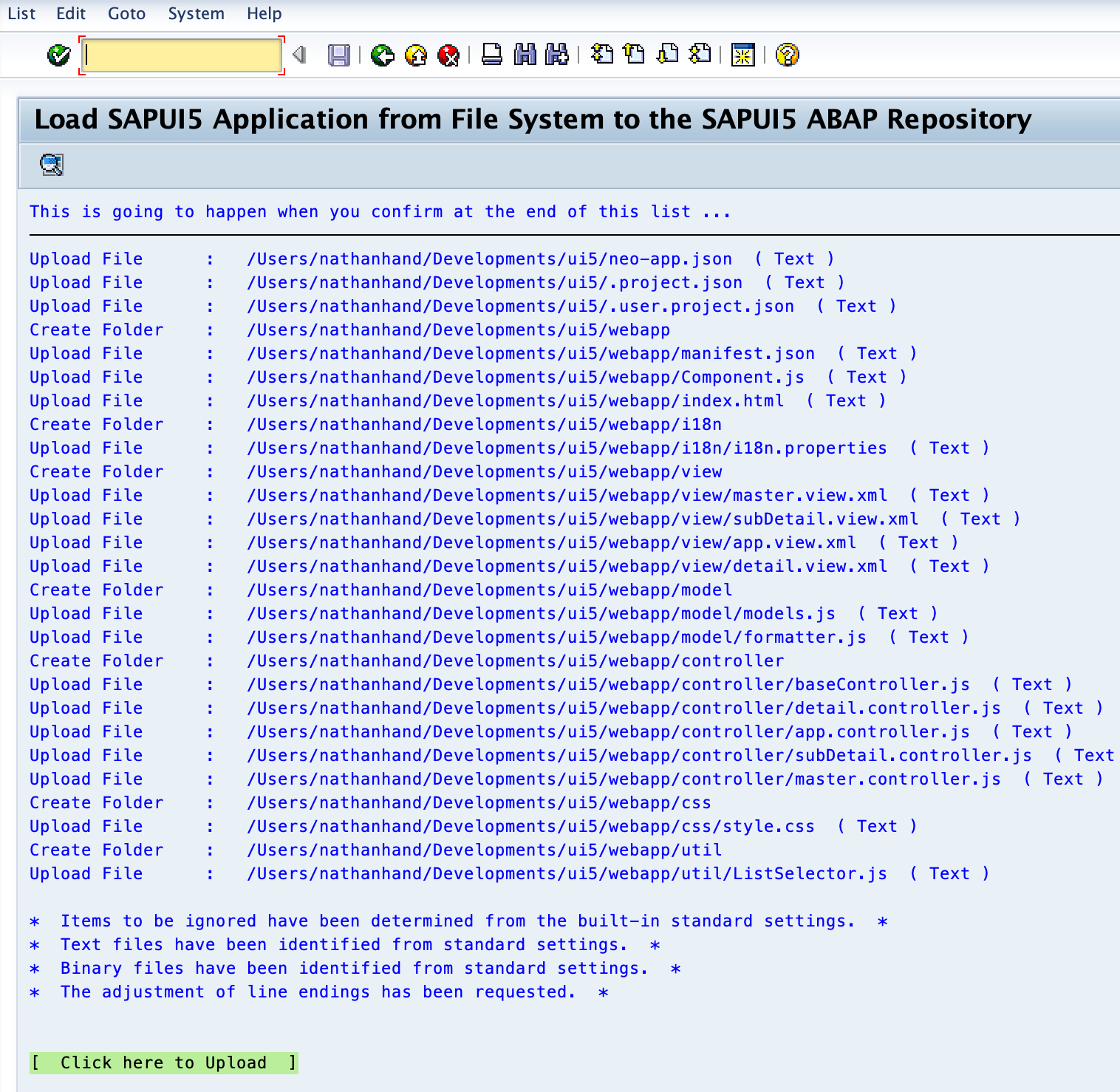Viewport: 1120px width, 1092px height.
Task: Select the i18n.properties upload line
Action: [510, 448]
